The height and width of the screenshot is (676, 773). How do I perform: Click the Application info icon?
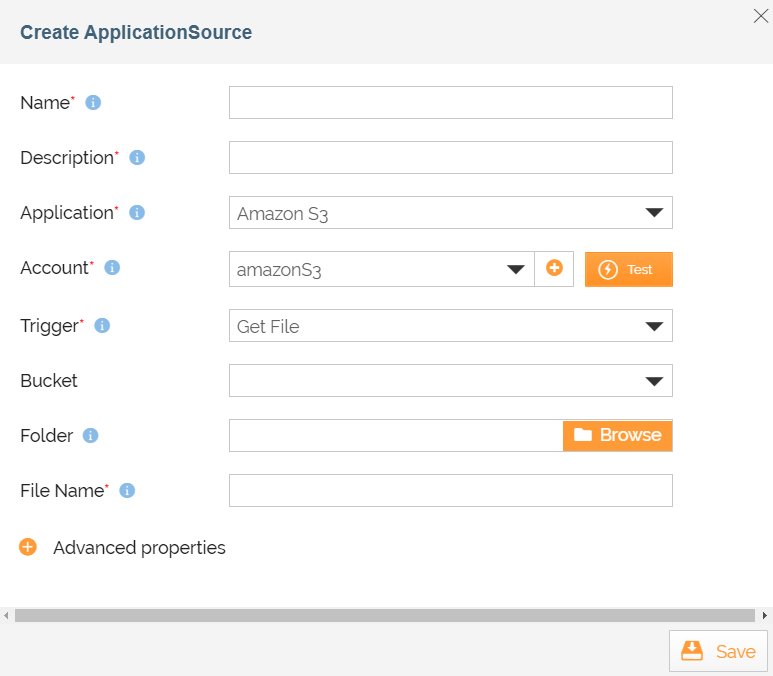coord(137,213)
